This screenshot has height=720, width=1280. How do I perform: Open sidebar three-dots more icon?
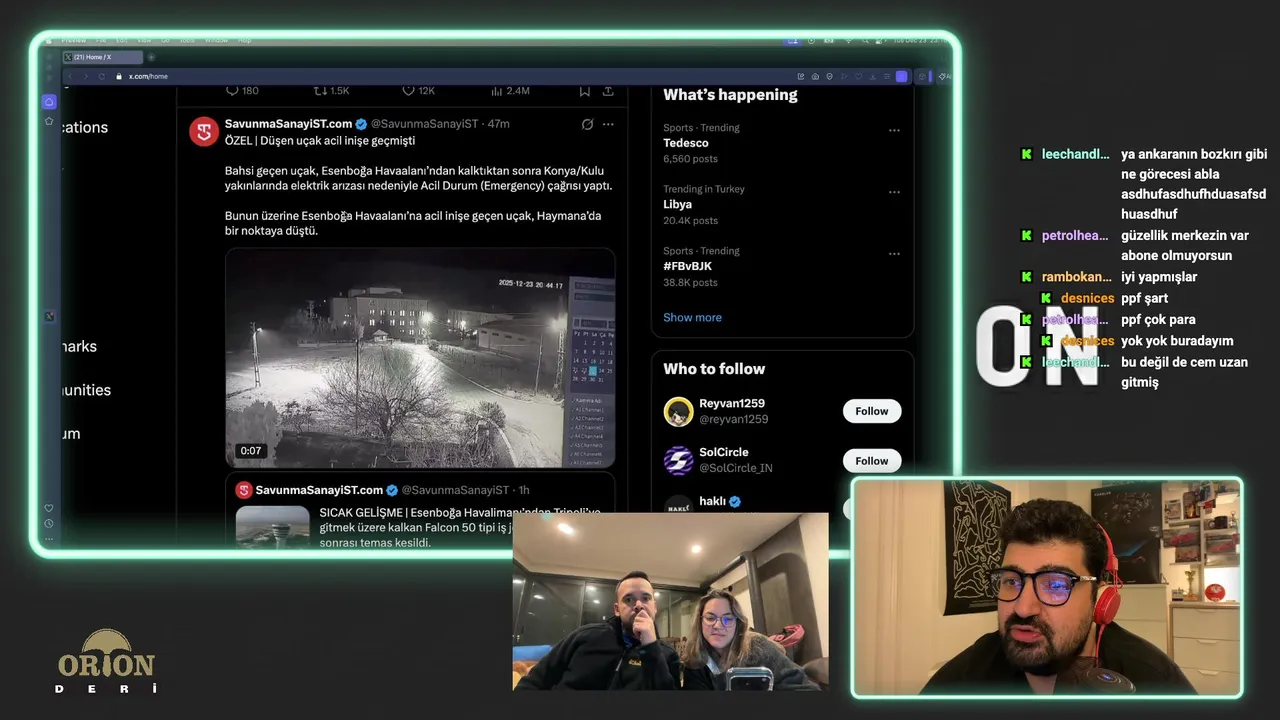(48, 539)
